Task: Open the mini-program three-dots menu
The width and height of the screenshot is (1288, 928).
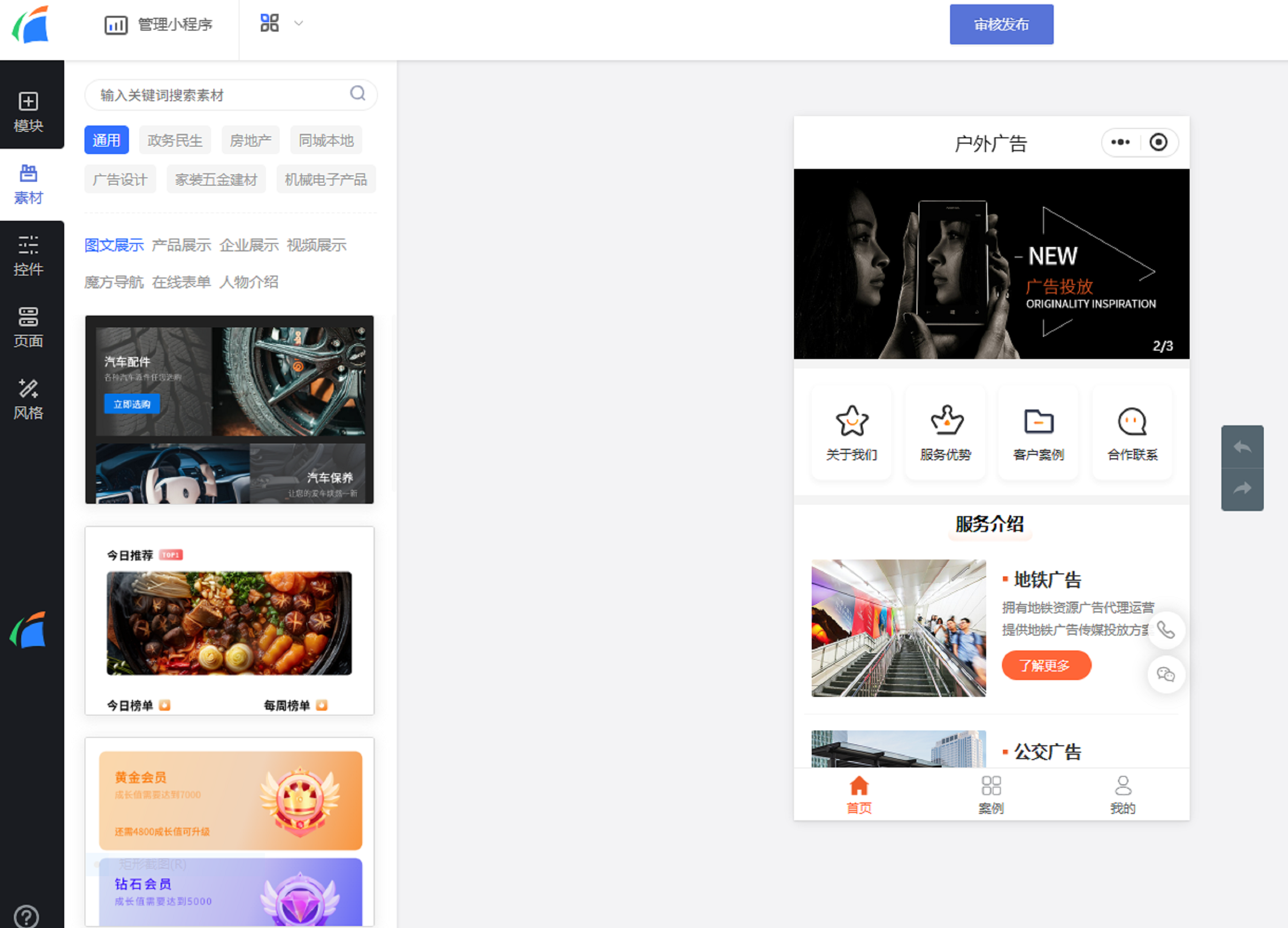Action: (1120, 142)
